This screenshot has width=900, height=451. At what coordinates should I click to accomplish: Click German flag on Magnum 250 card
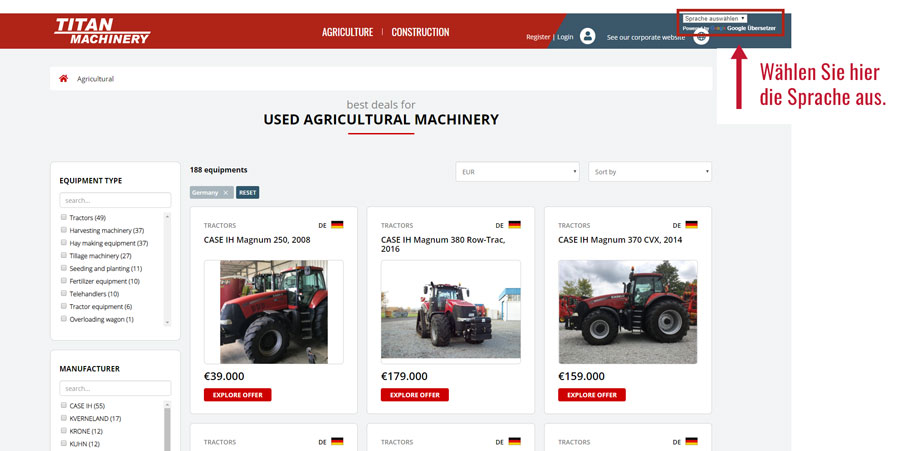(337, 225)
